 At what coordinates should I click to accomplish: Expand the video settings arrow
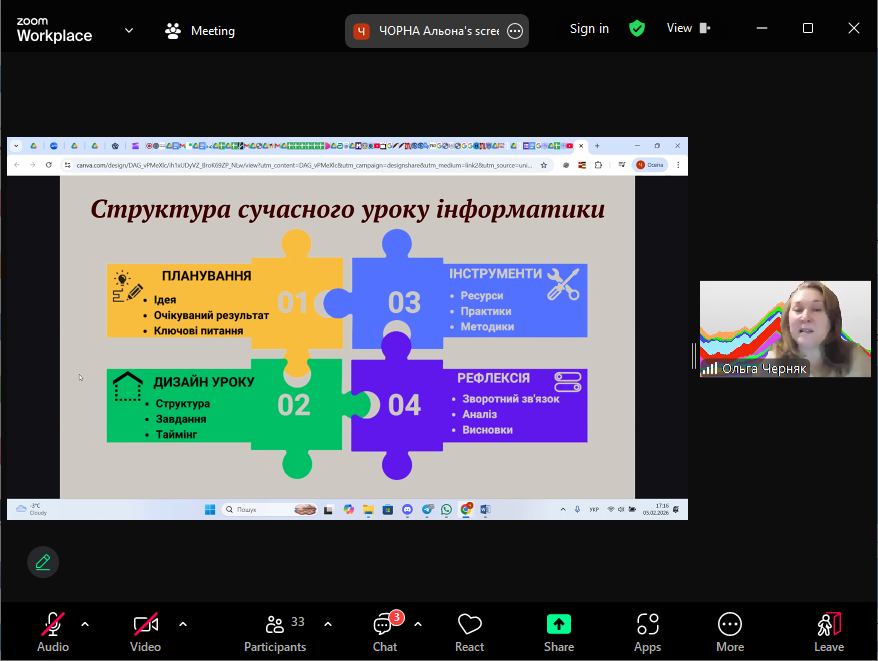click(x=183, y=624)
